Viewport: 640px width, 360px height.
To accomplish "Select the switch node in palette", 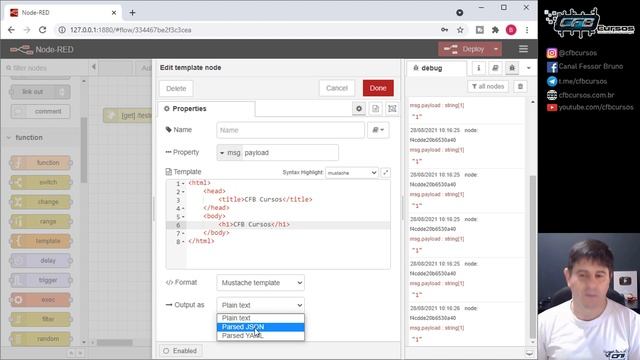I will coord(40,182).
